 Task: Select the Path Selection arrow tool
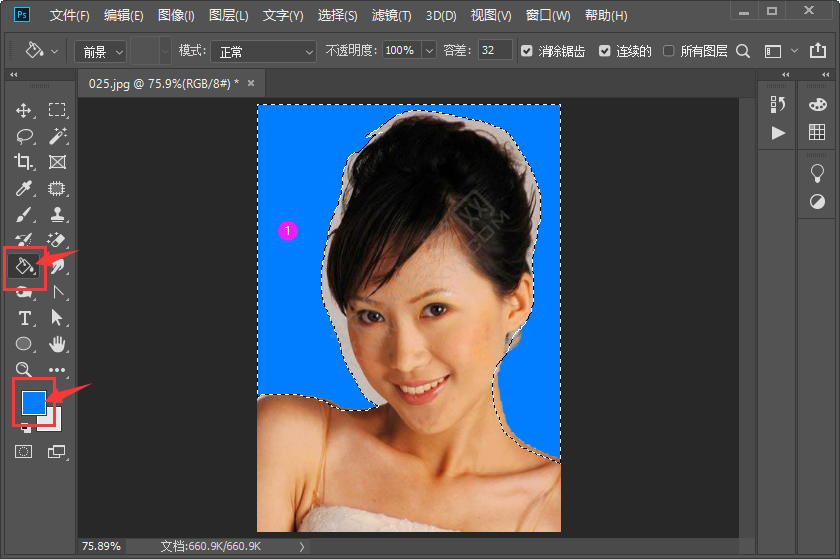click(x=57, y=317)
